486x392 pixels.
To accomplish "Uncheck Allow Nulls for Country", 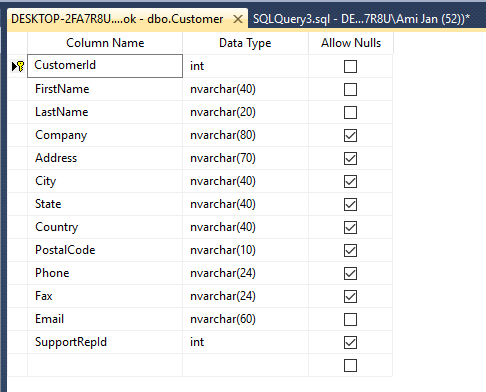I will coord(350,227).
